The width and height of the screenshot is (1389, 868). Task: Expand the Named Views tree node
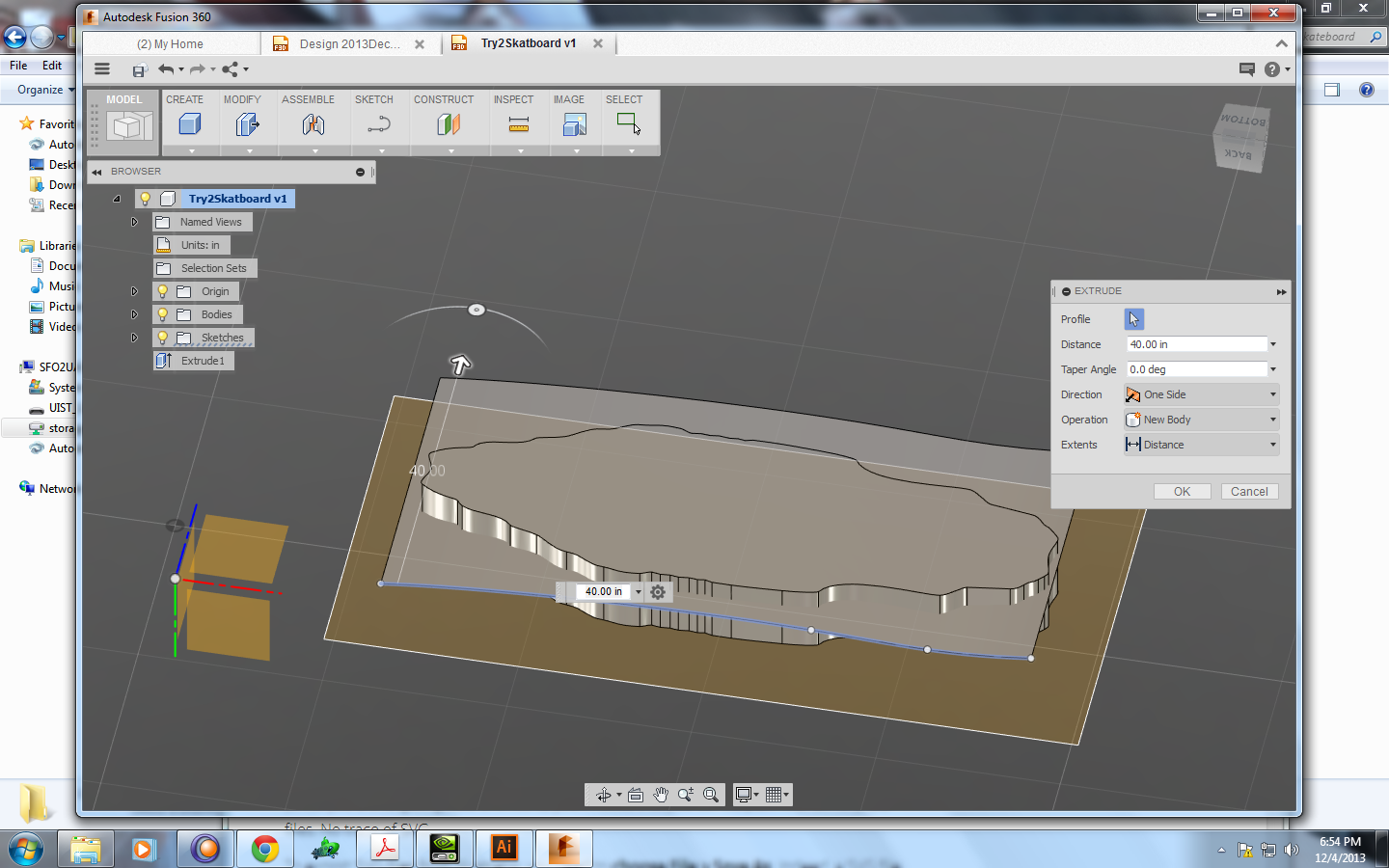[x=134, y=222]
